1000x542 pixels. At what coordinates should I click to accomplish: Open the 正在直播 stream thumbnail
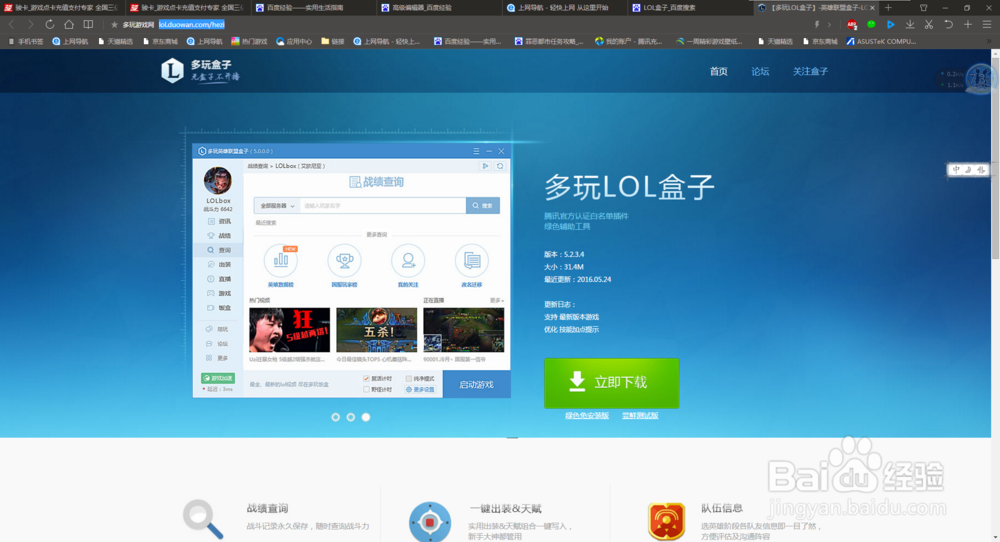pos(464,330)
